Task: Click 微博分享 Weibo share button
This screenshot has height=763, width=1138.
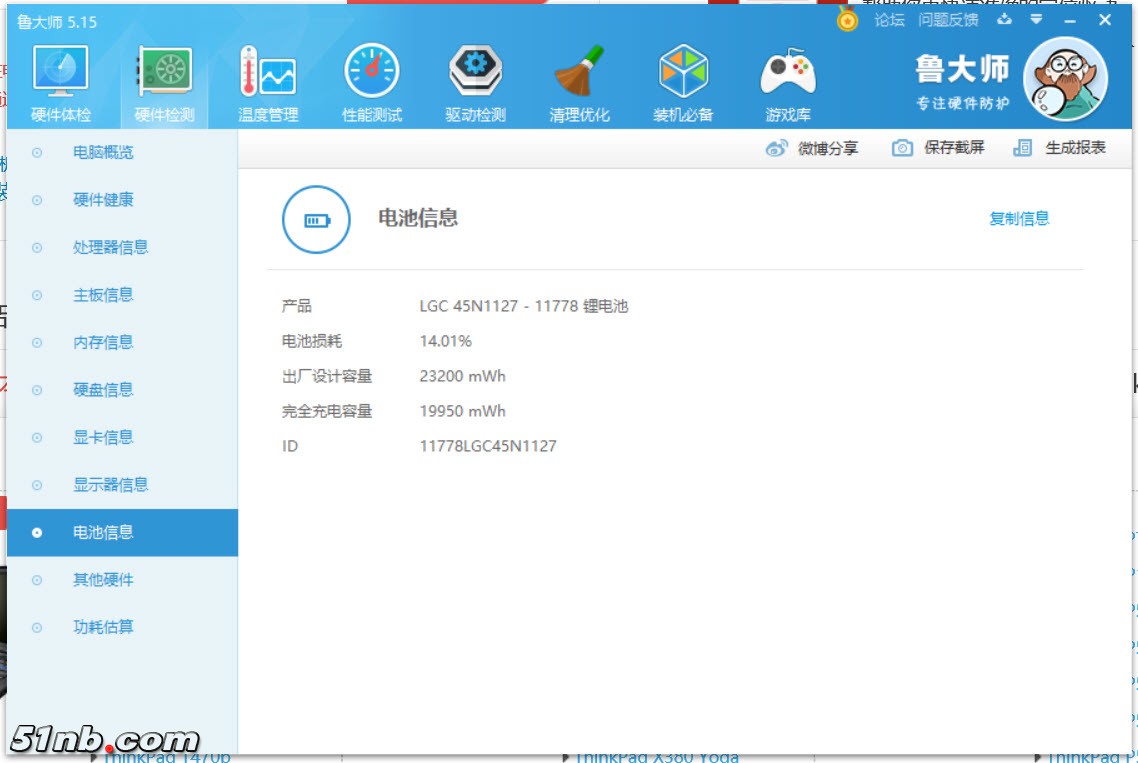Action: [812, 148]
